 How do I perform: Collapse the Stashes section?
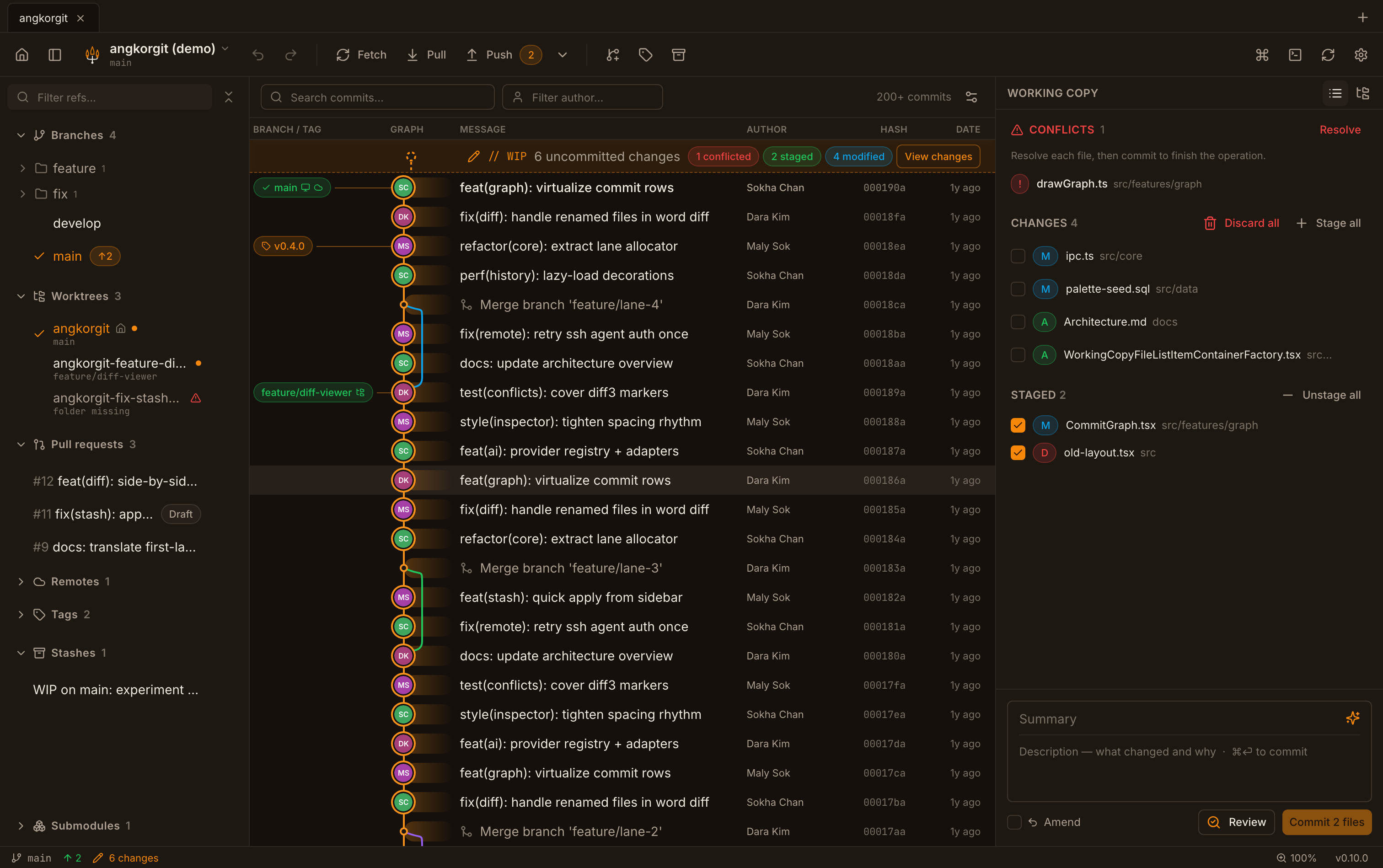[x=21, y=653]
